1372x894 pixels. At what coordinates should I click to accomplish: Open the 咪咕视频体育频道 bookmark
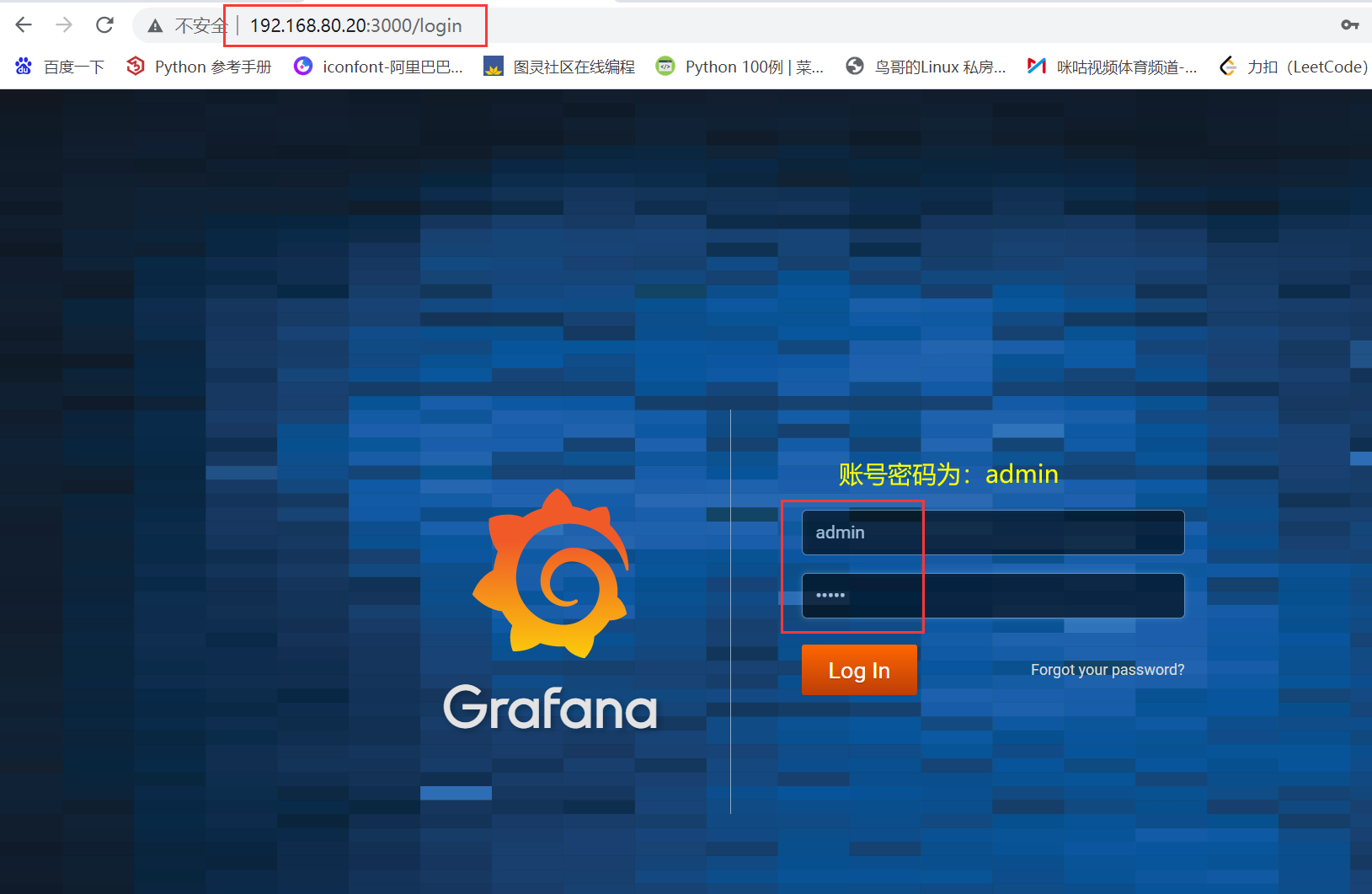click(1112, 67)
